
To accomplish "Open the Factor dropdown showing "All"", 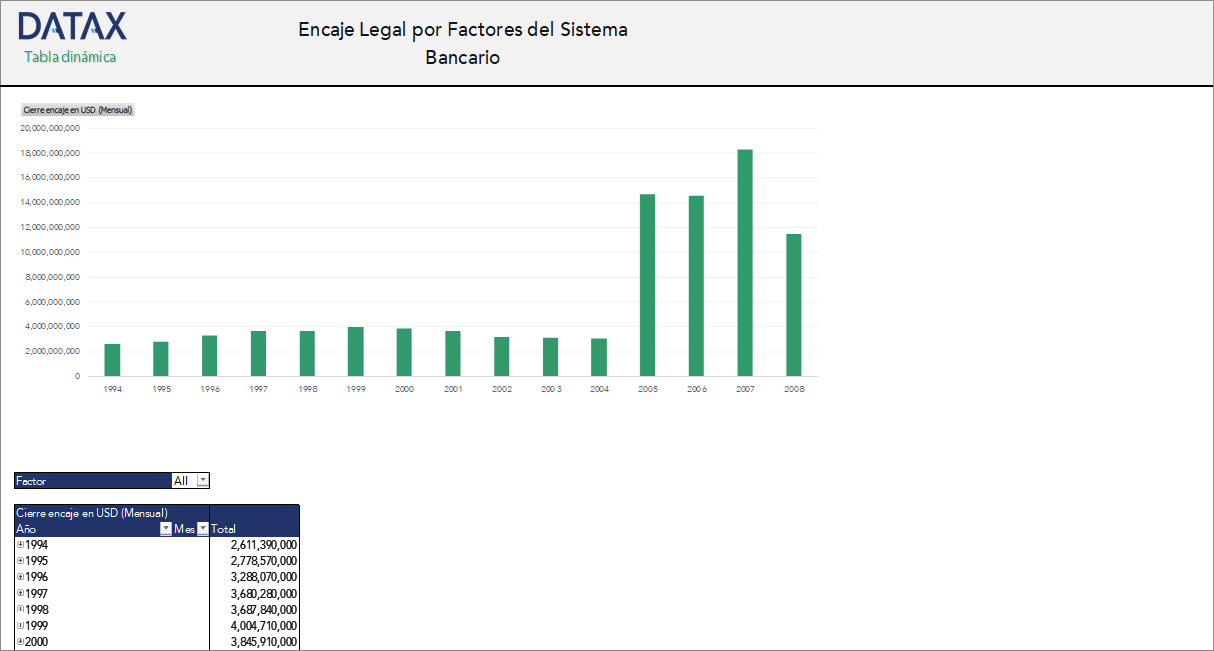I will [203, 480].
